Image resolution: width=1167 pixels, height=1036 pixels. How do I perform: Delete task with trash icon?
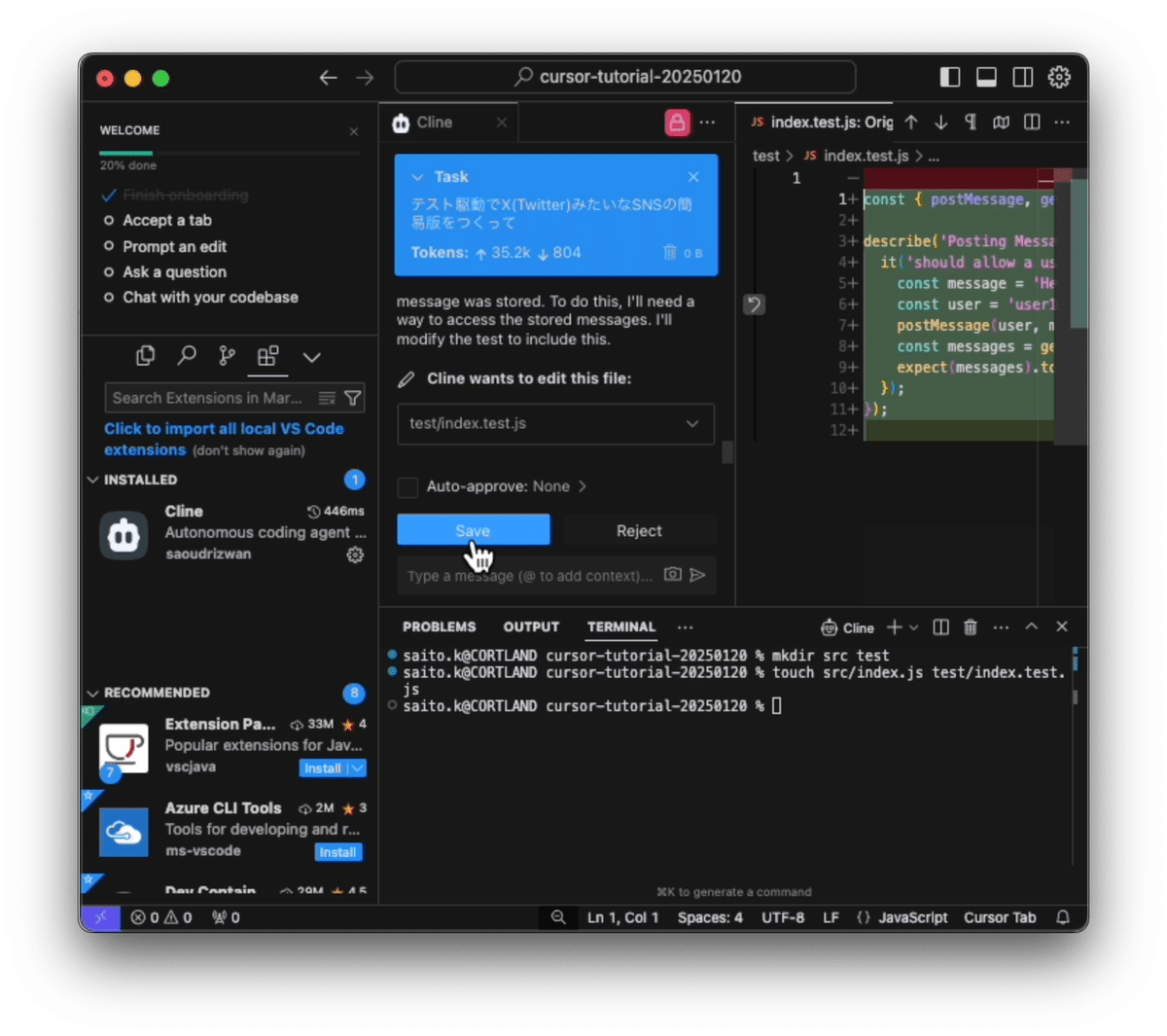tap(669, 252)
